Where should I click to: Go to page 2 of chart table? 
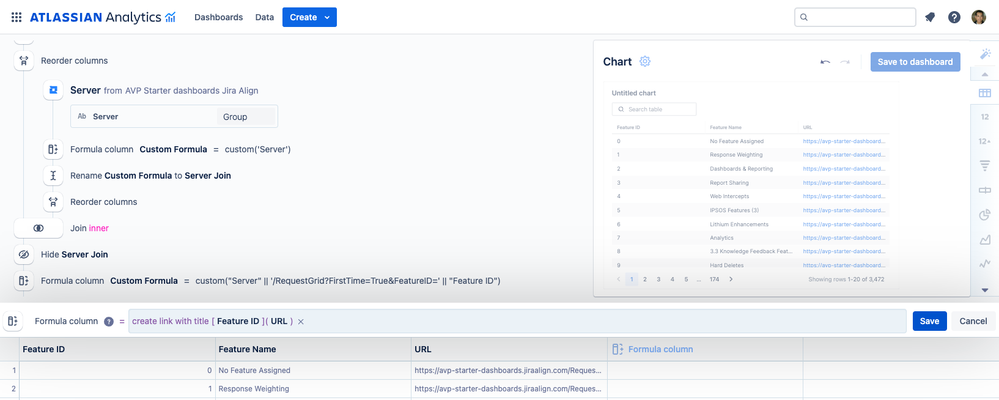click(645, 279)
